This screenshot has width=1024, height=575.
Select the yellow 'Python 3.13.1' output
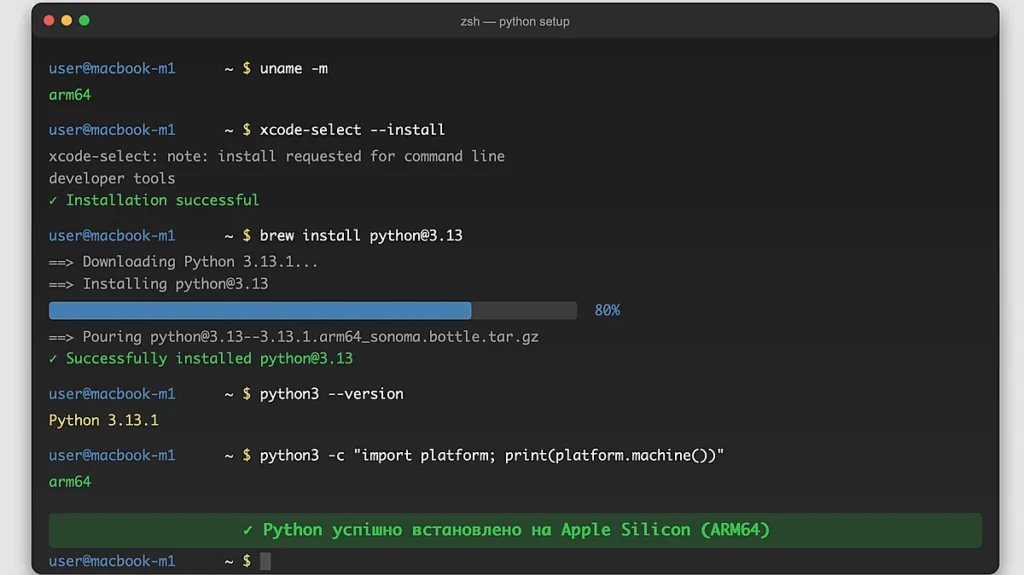104,420
